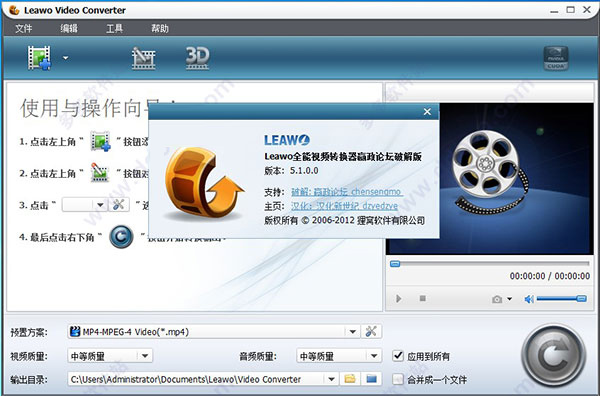Enable the 合并成一个文件 checkbox

pyautogui.click(x=398, y=379)
